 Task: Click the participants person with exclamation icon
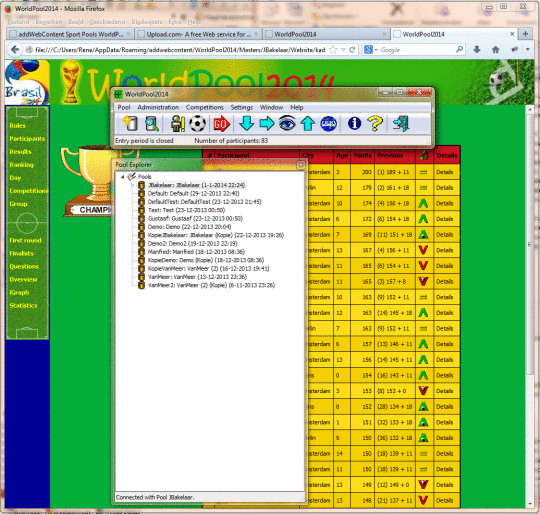(x=177, y=124)
